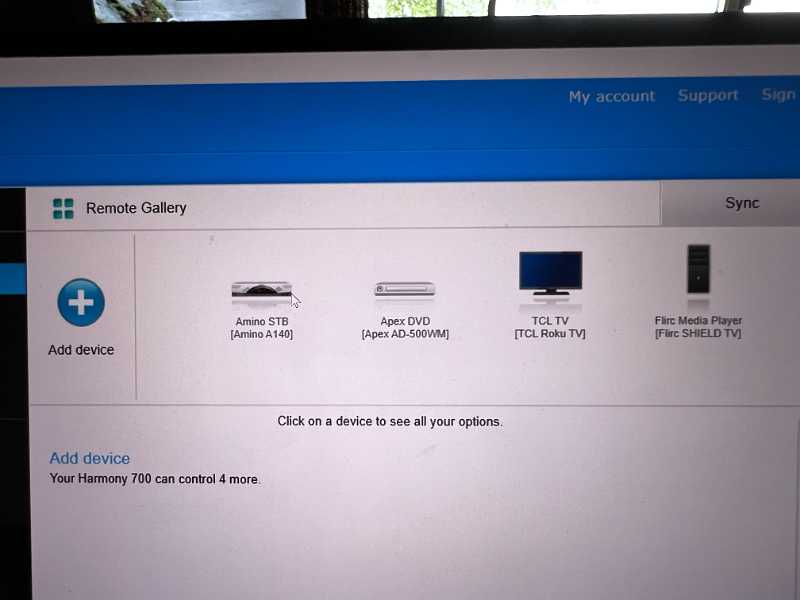Click the Add device label under plus icon
The height and width of the screenshot is (600, 800).
[81, 350]
